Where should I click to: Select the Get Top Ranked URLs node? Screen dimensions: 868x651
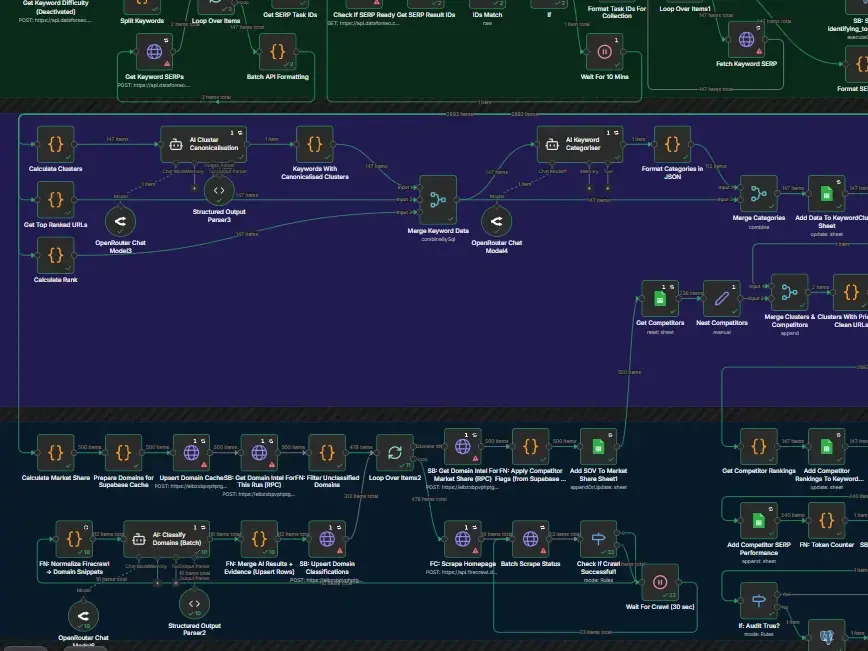coord(56,200)
